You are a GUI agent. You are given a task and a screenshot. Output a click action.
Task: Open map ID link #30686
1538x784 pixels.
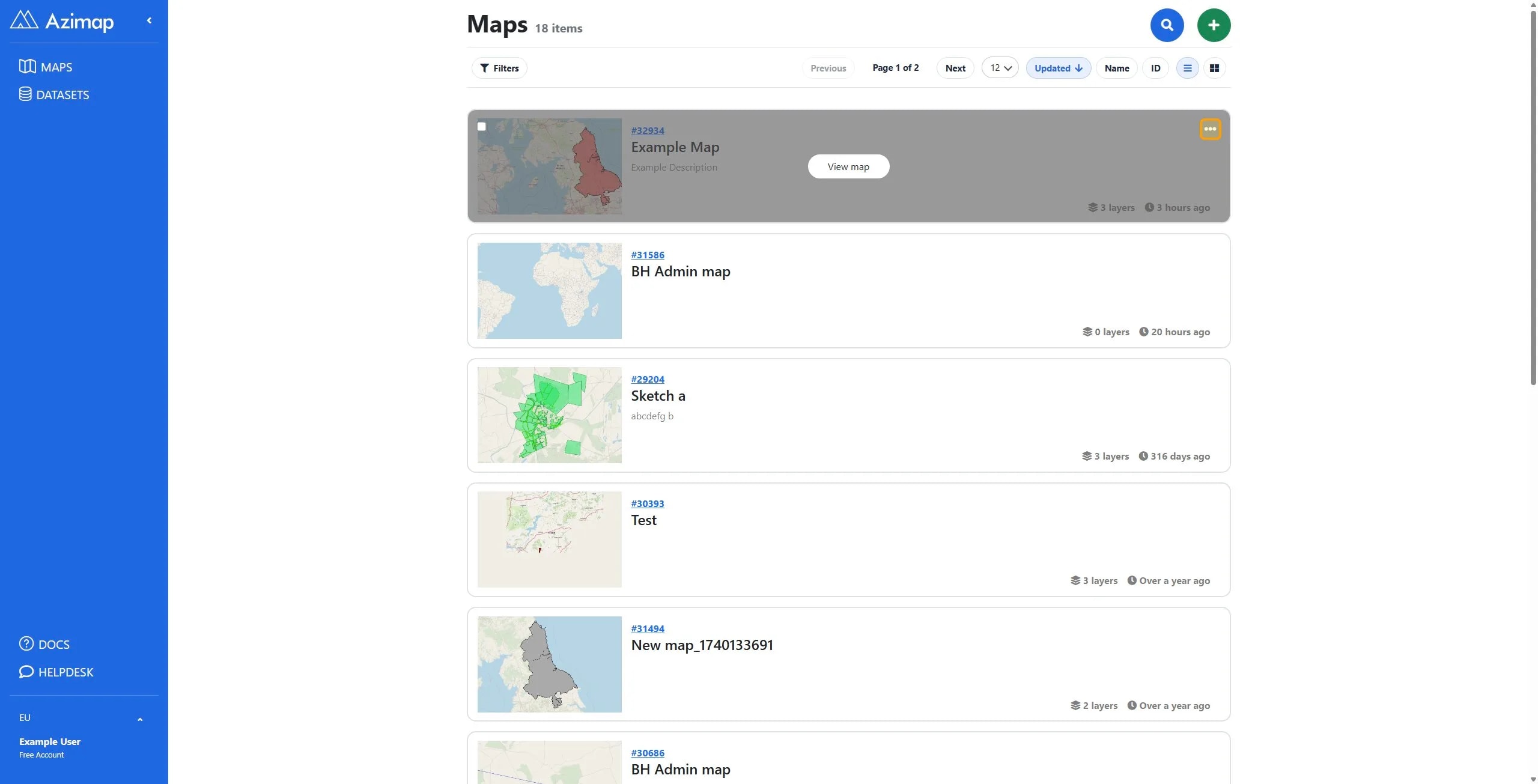coord(648,753)
